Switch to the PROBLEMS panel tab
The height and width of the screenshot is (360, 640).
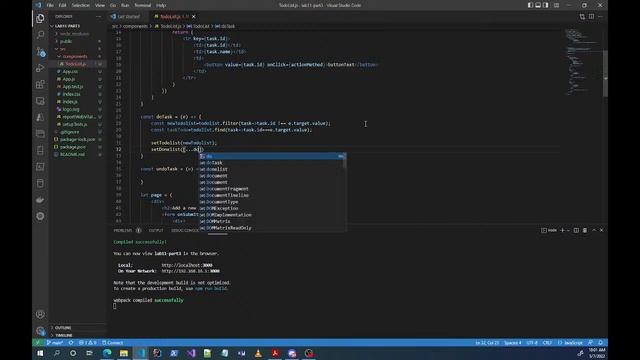[123, 230]
